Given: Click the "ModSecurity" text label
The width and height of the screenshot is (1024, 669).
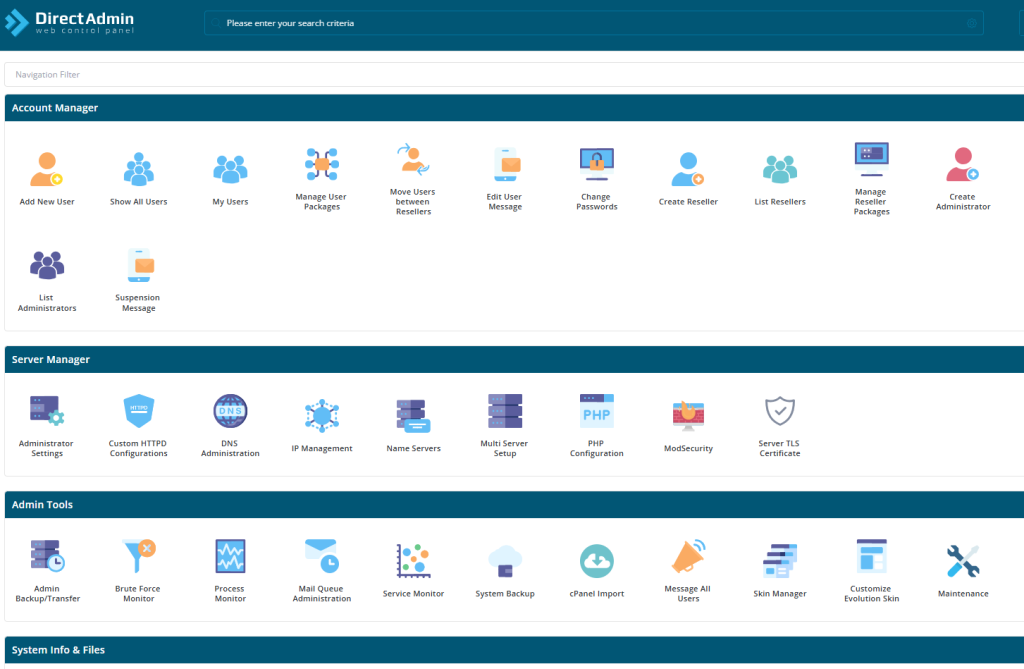Looking at the screenshot, I should click(x=688, y=448).
